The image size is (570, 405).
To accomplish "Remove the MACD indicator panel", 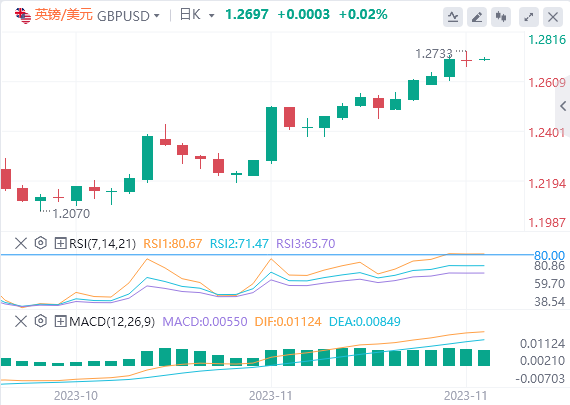I will (x=21, y=321).
